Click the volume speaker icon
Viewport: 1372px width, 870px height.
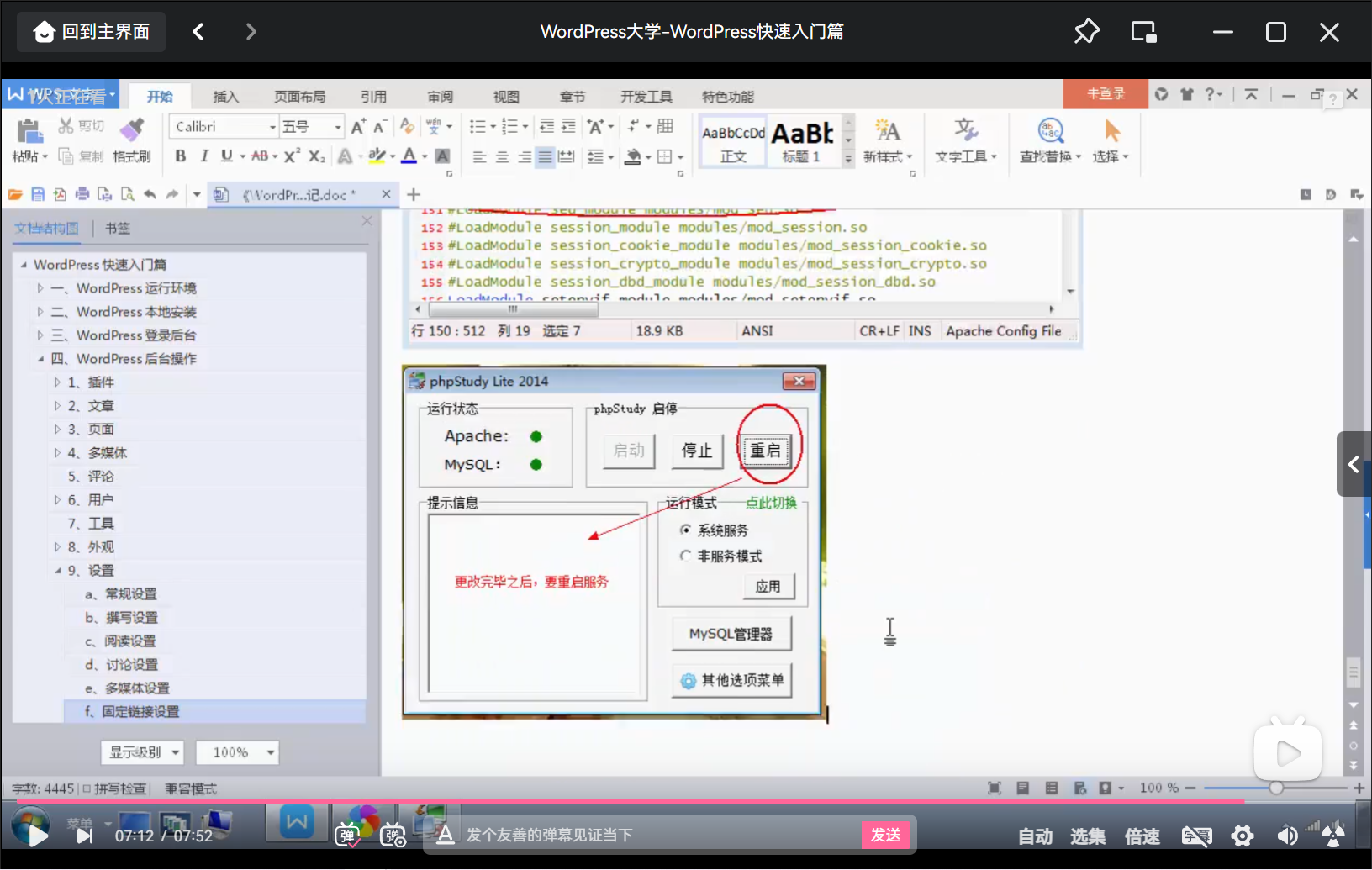[x=1286, y=836]
